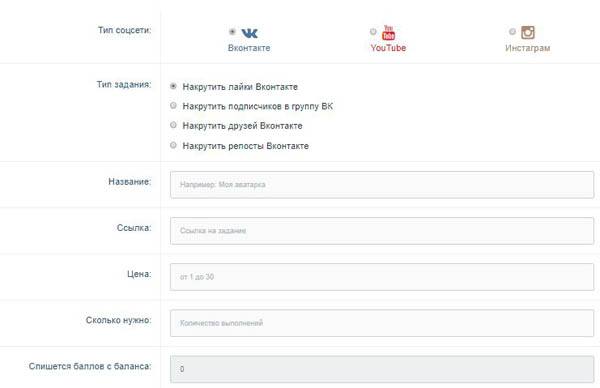Select the Вконтакте radio button

pyautogui.click(x=232, y=32)
